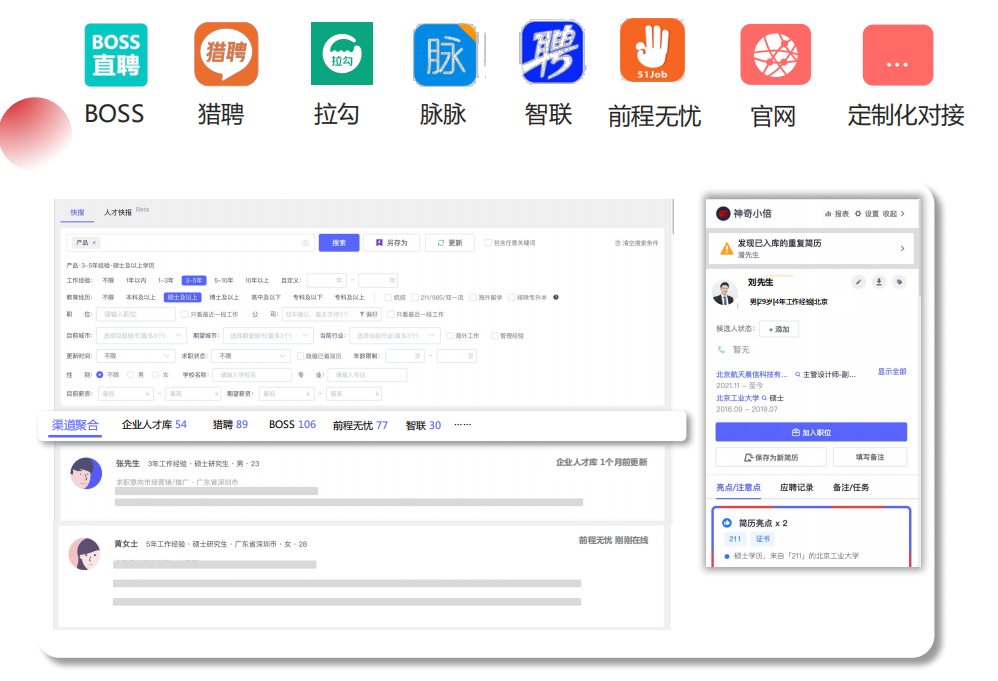Click the 官网 globe icon

click(x=775, y=55)
